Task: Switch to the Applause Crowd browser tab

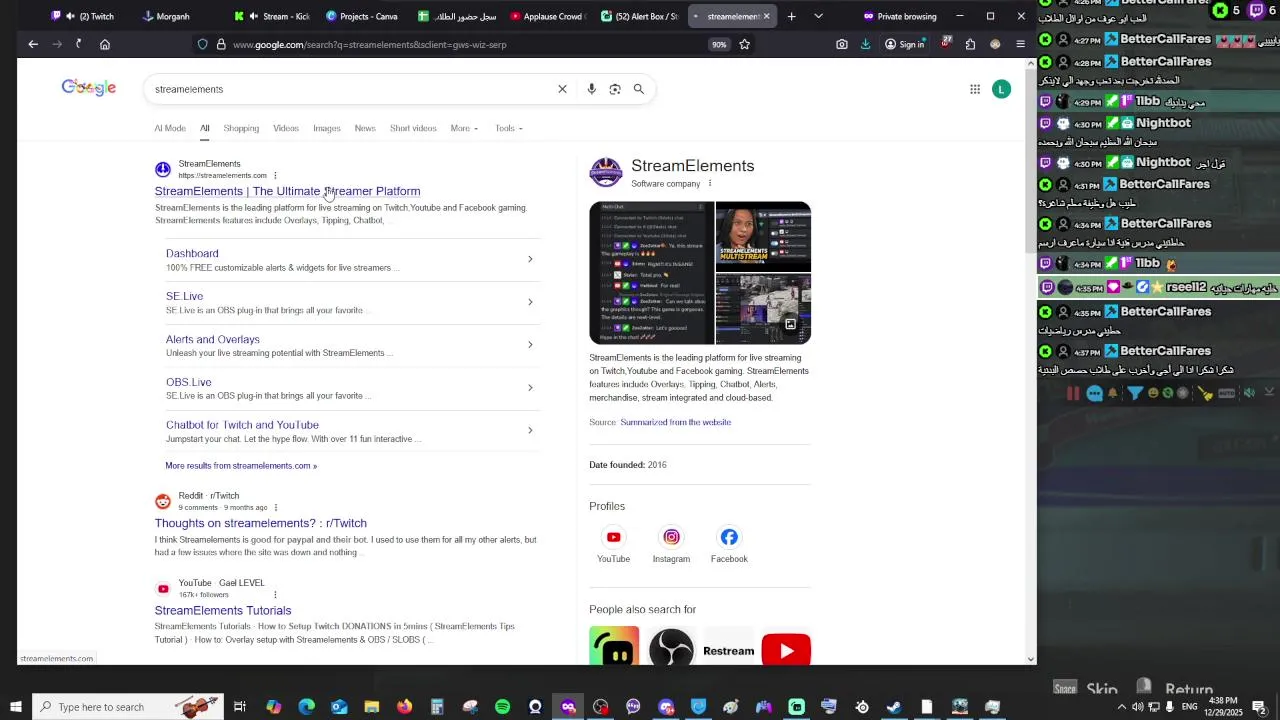Action: click(x=546, y=16)
